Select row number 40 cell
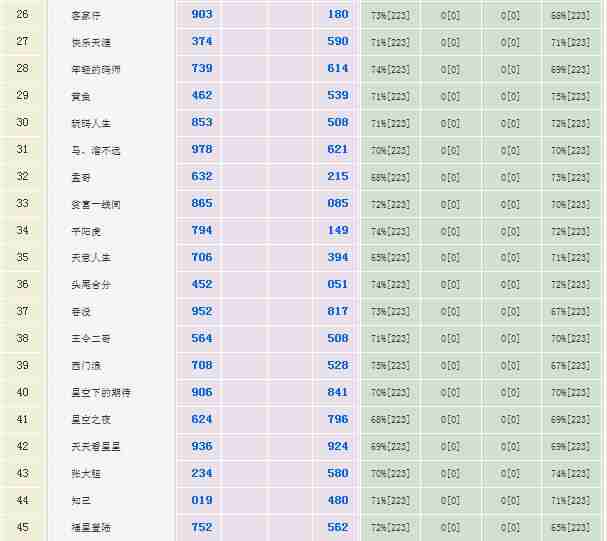The width and height of the screenshot is (607, 541). click(23, 393)
